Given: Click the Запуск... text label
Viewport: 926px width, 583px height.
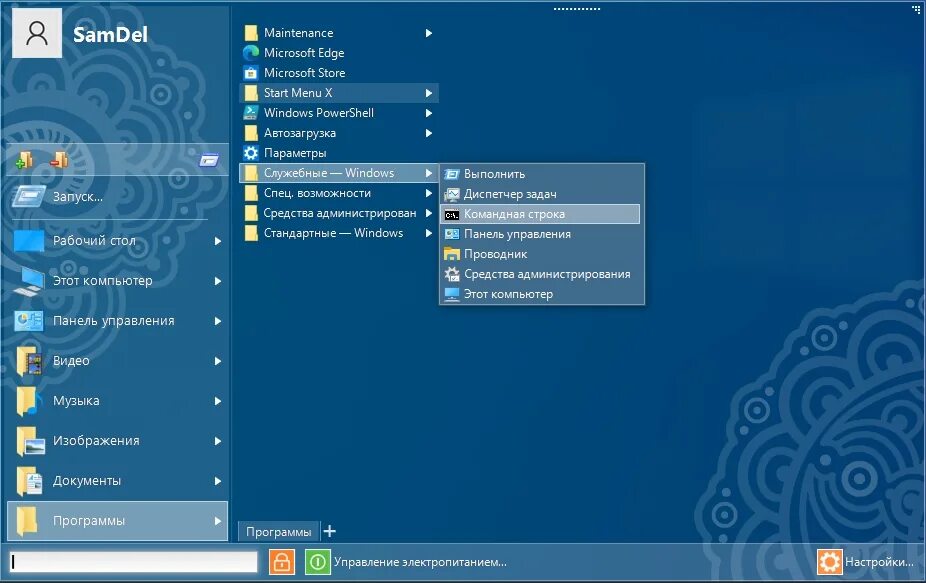Looking at the screenshot, I should point(78,197).
